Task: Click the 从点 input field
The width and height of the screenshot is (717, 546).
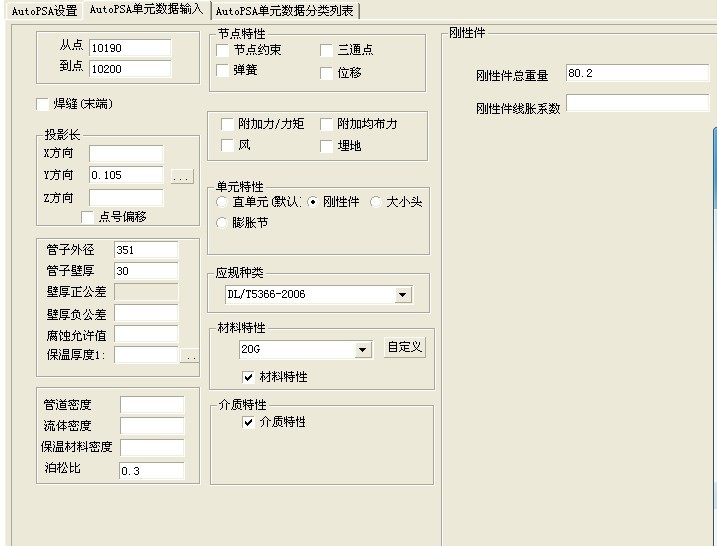Action: (x=129, y=48)
